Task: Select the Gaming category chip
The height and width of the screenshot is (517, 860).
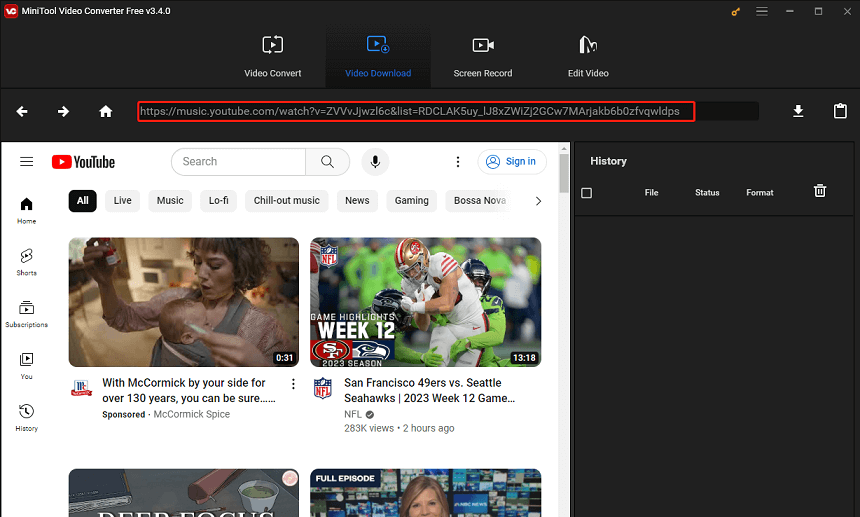Action: click(x=411, y=201)
